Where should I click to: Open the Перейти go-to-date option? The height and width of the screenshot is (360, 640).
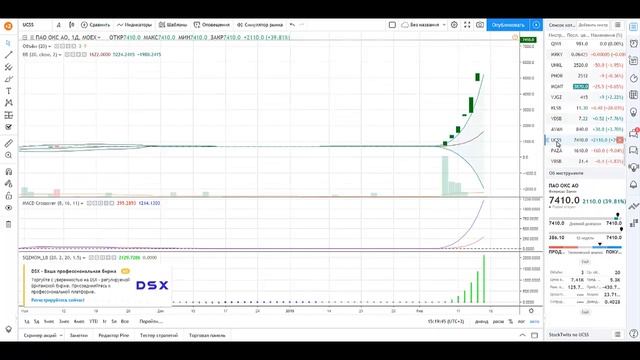[x=151, y=321]
